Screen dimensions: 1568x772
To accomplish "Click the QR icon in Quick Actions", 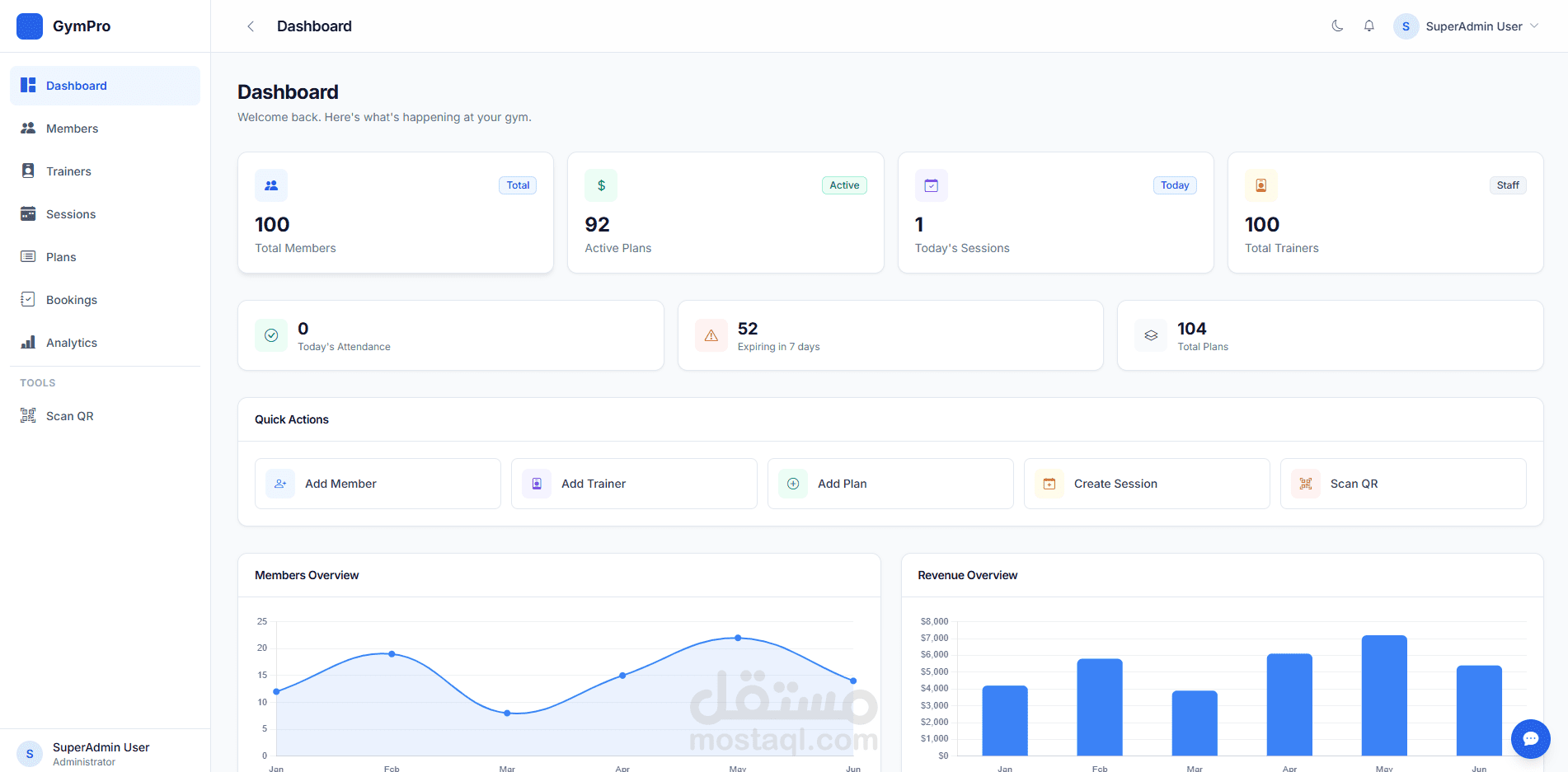I will click(1306, 484).
